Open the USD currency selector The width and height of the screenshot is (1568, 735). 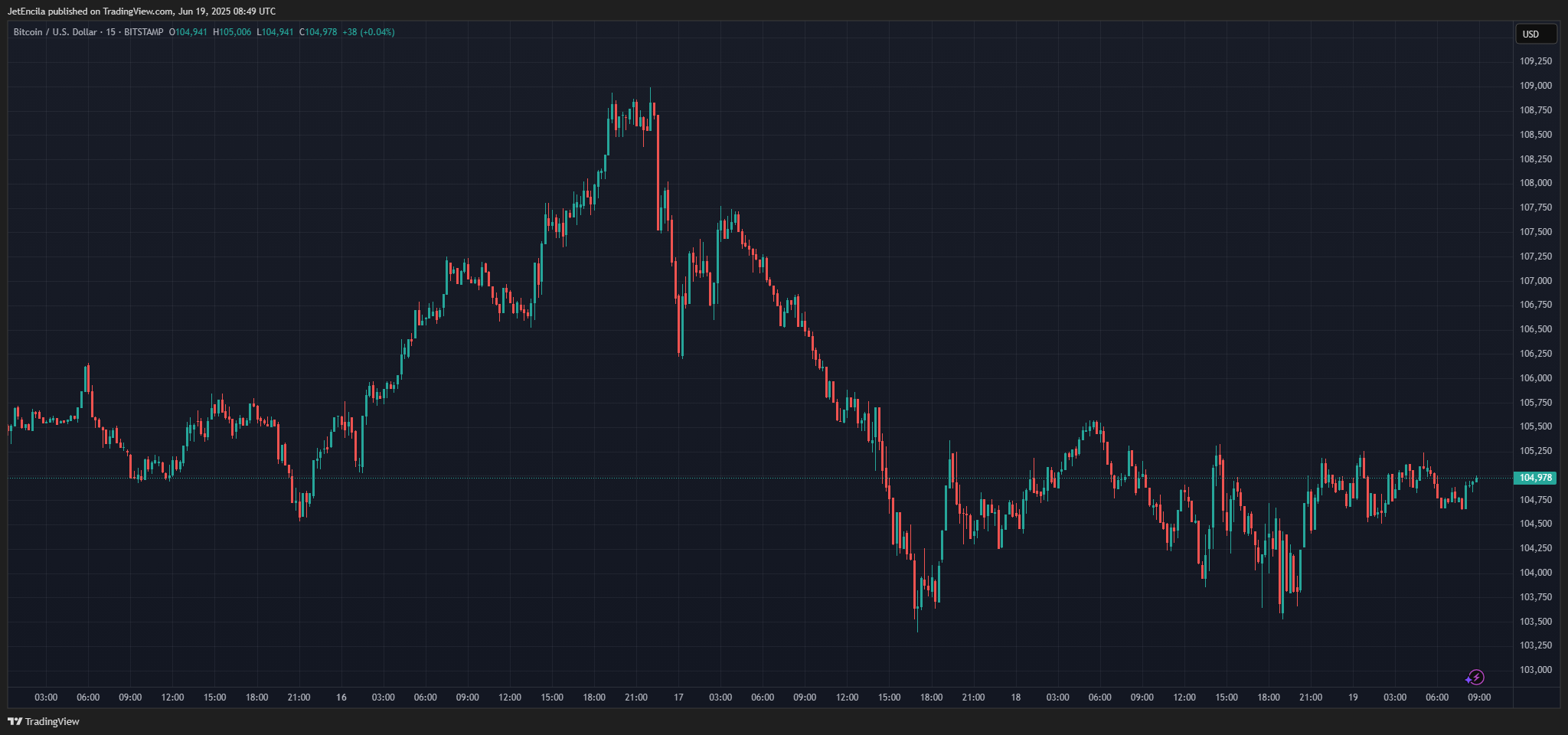1536,34
